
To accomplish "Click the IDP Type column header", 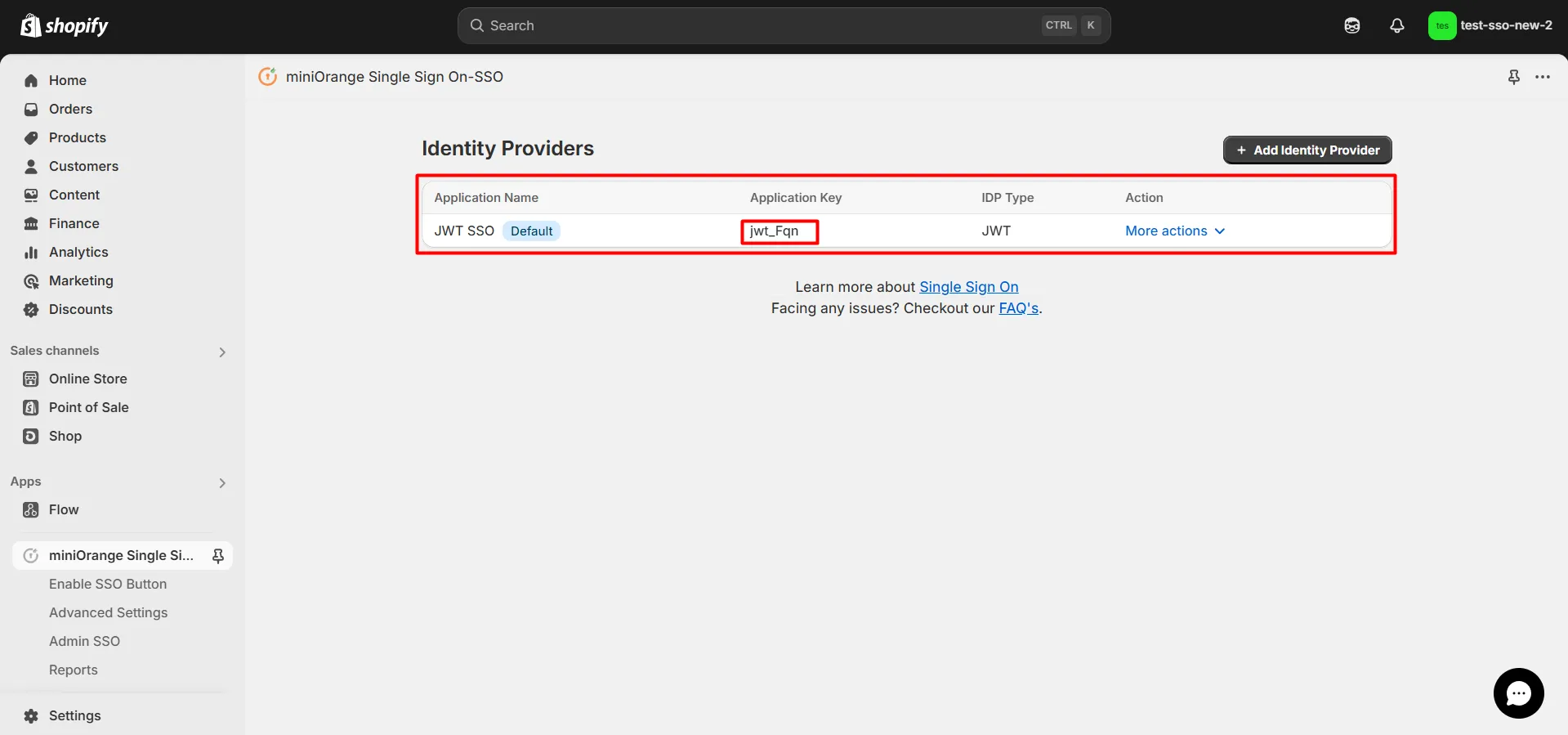I will [1007, 198].
